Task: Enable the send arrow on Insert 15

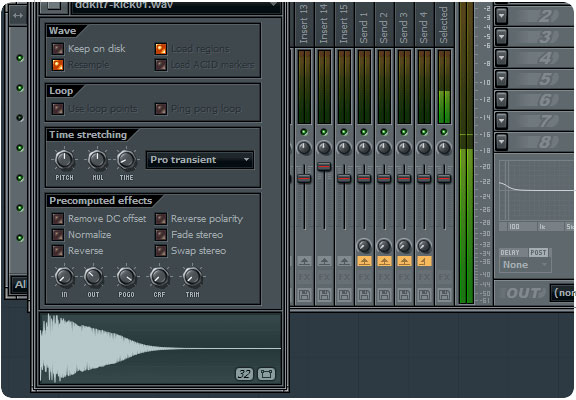Action: pos(344,261)
